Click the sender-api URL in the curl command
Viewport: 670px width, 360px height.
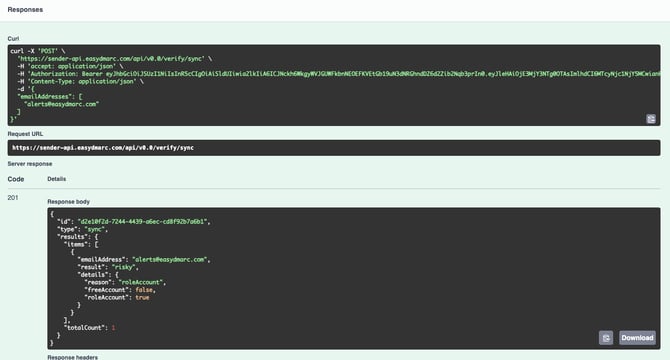click(111, 59)
